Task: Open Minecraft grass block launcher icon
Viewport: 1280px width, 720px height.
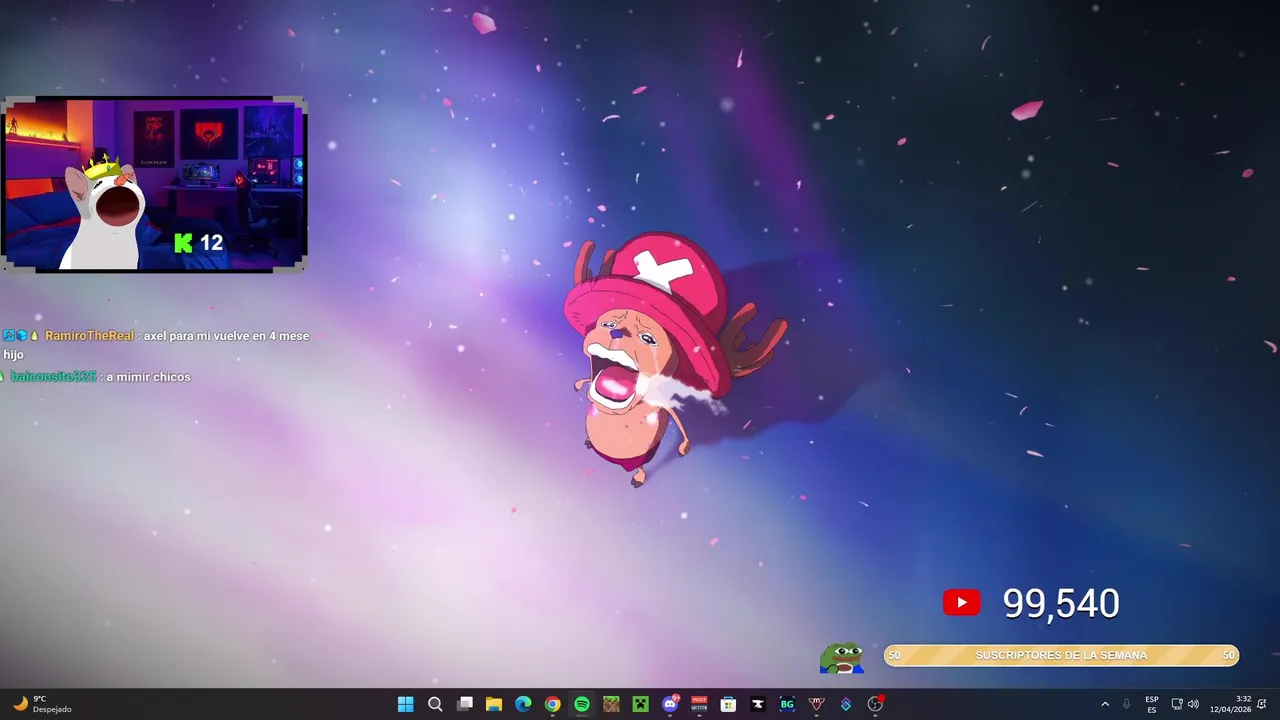Action: (611, 704)
